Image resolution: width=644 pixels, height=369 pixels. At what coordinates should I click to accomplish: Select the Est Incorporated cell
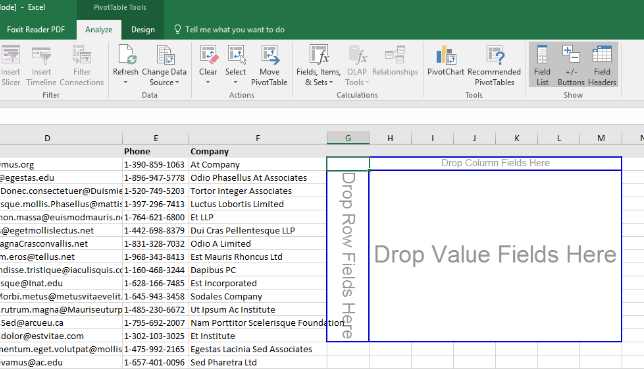[258, 283]
